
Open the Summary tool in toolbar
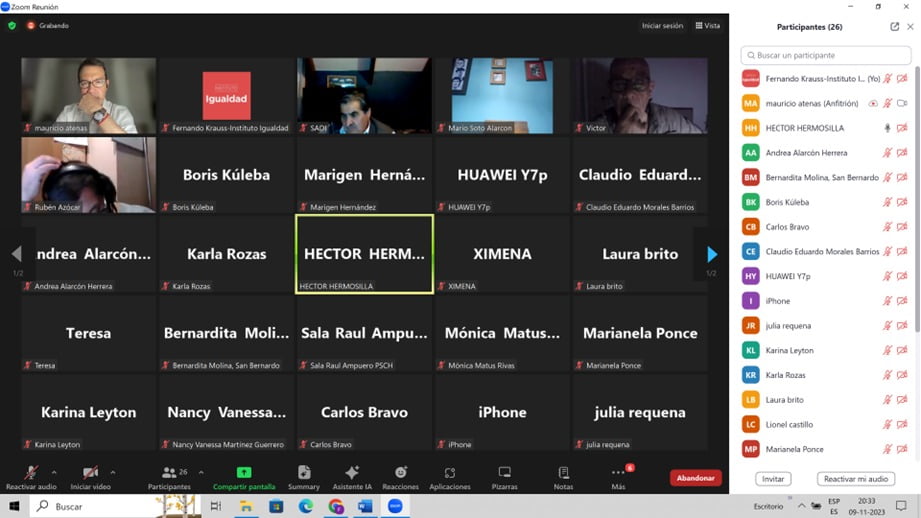click(303, 477)
